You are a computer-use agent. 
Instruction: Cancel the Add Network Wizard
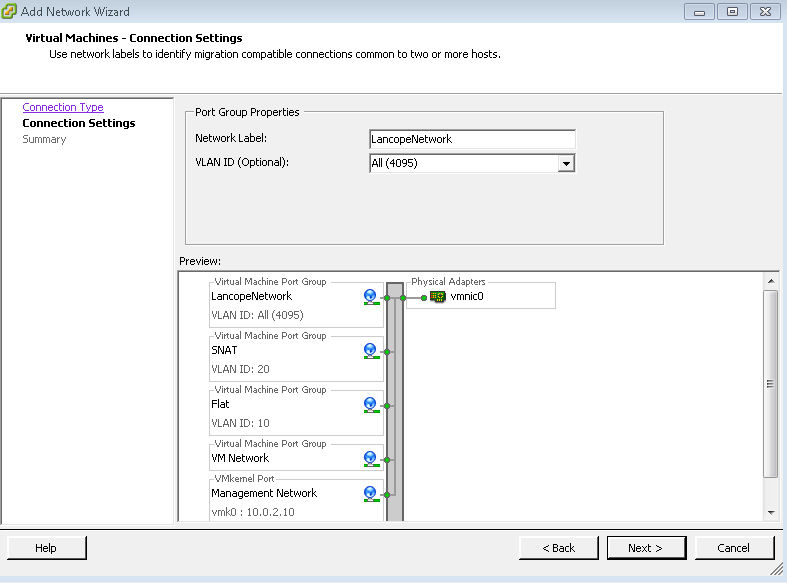coord(733,548)
